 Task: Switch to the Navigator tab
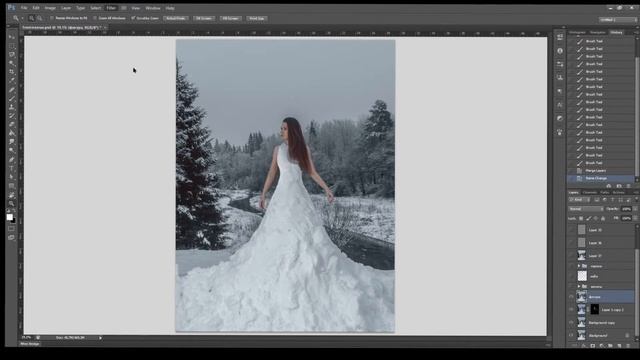coord(598,32)
